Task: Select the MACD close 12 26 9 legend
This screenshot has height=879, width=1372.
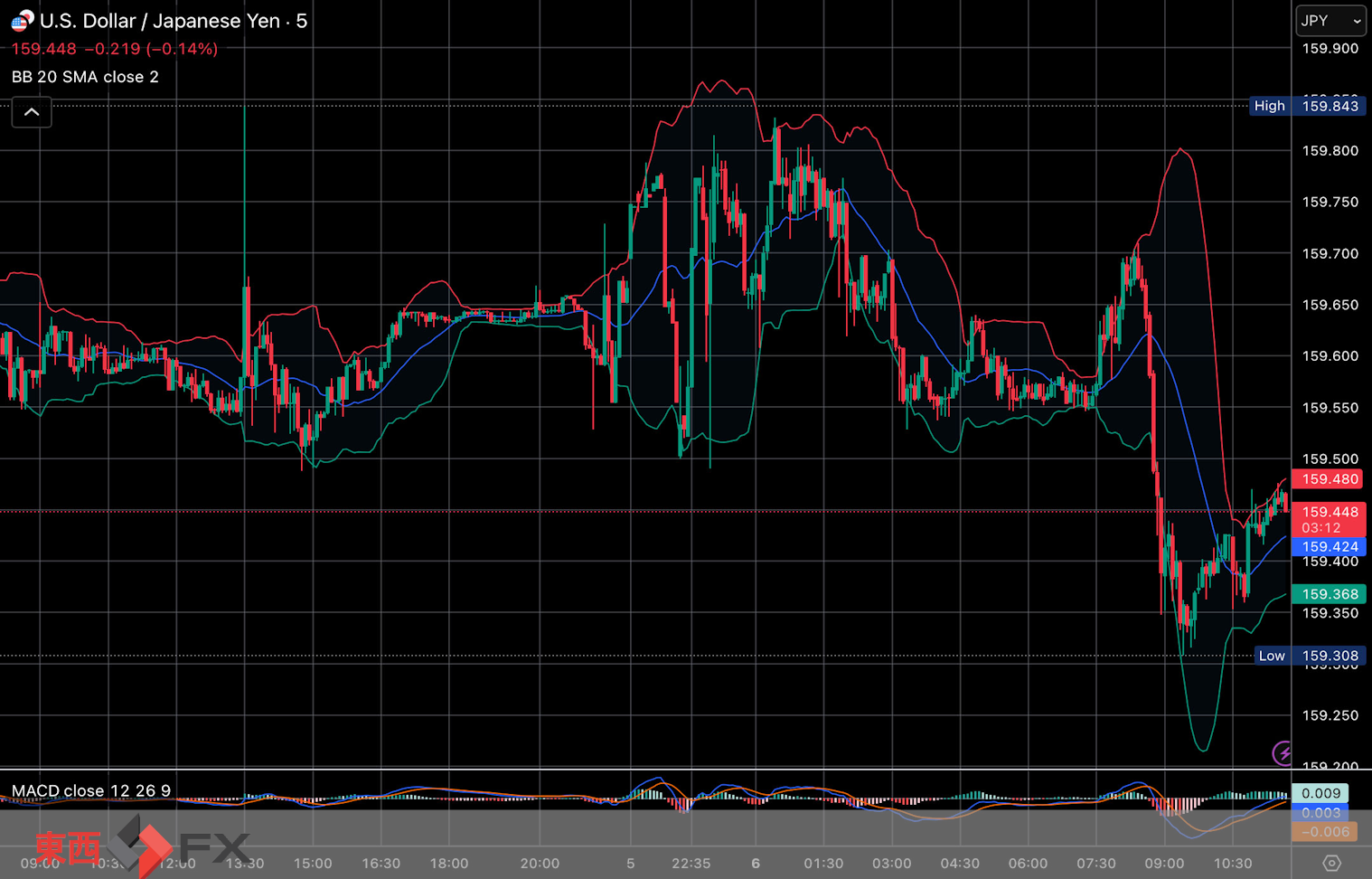Action: coord(91,790)
